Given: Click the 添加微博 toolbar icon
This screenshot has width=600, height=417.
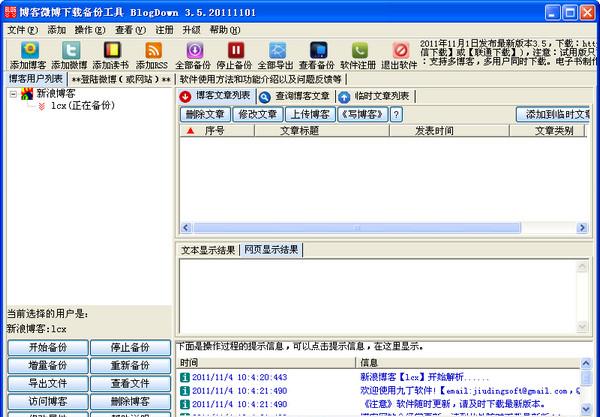Looking at the screenshot, I should (x=71, y=50).
